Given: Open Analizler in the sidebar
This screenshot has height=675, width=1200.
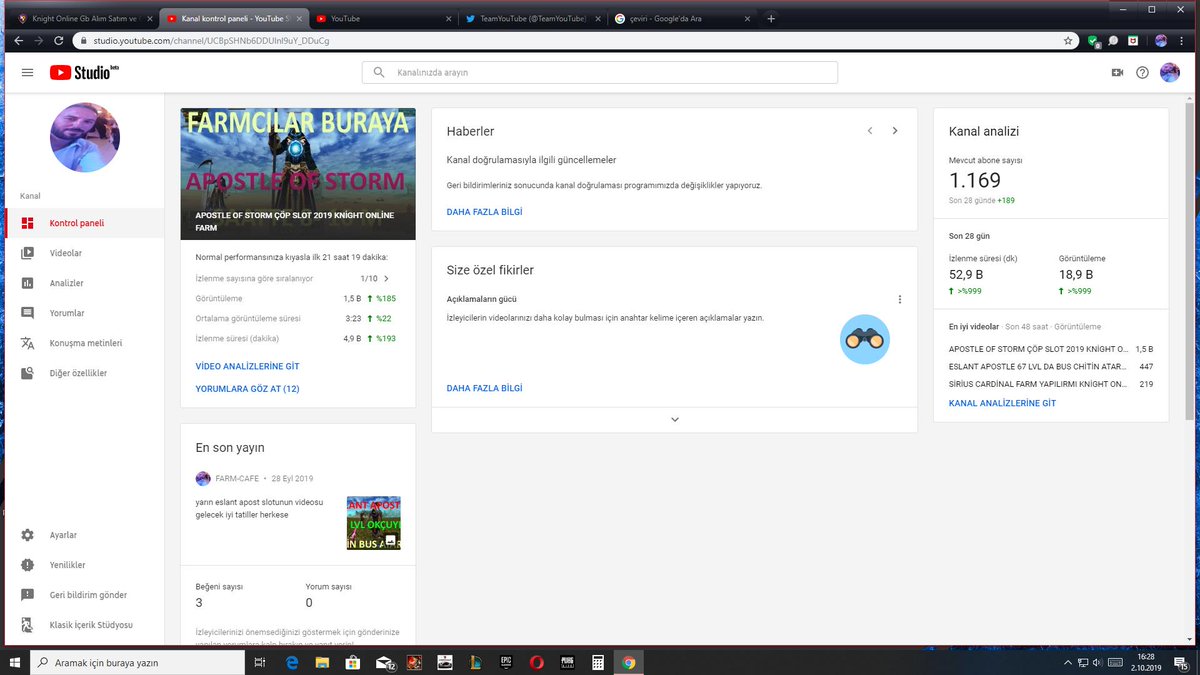Looking at the screenshot, I should pyautogui.click(x=85, y=283).
